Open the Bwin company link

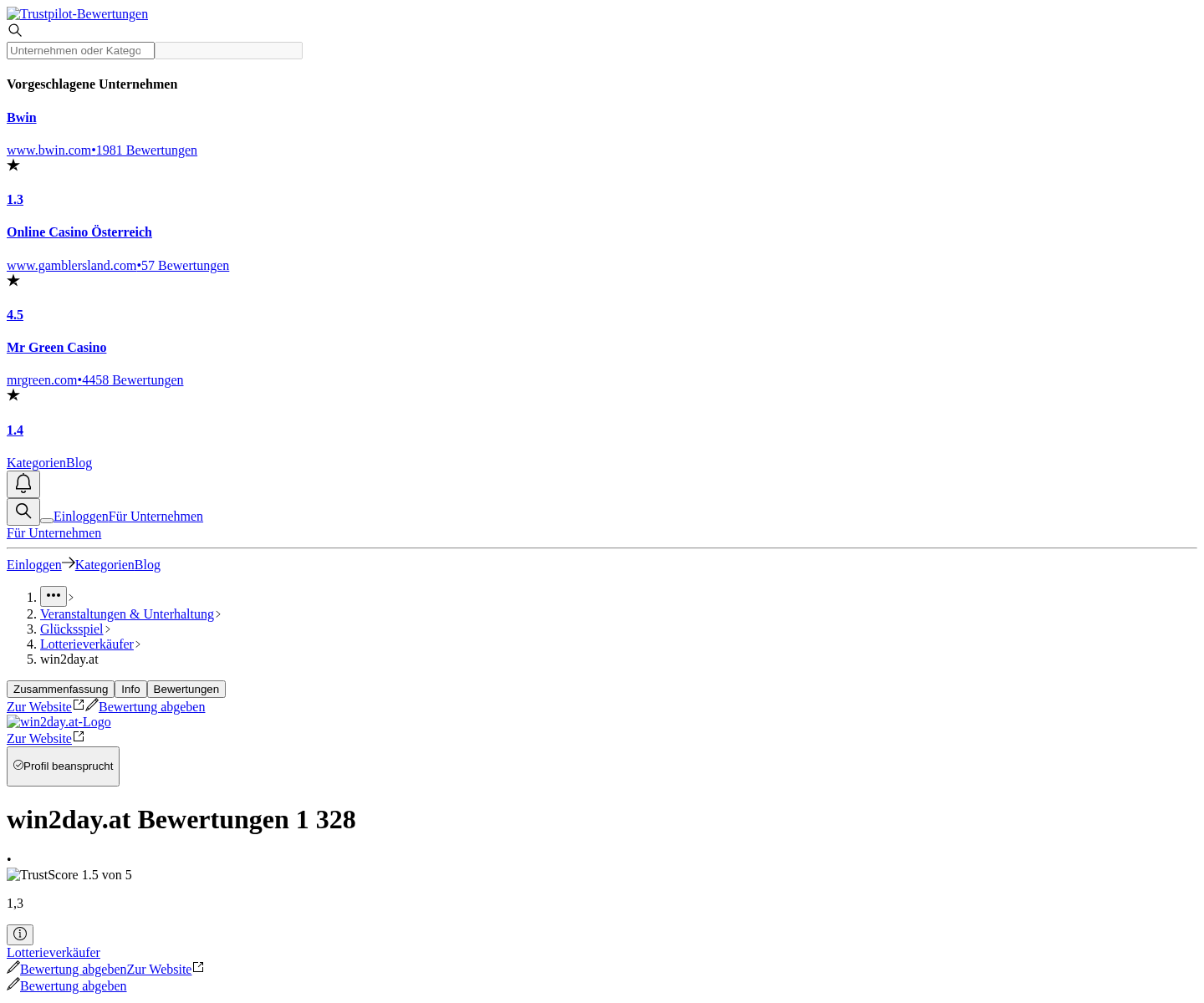[22, 118]
